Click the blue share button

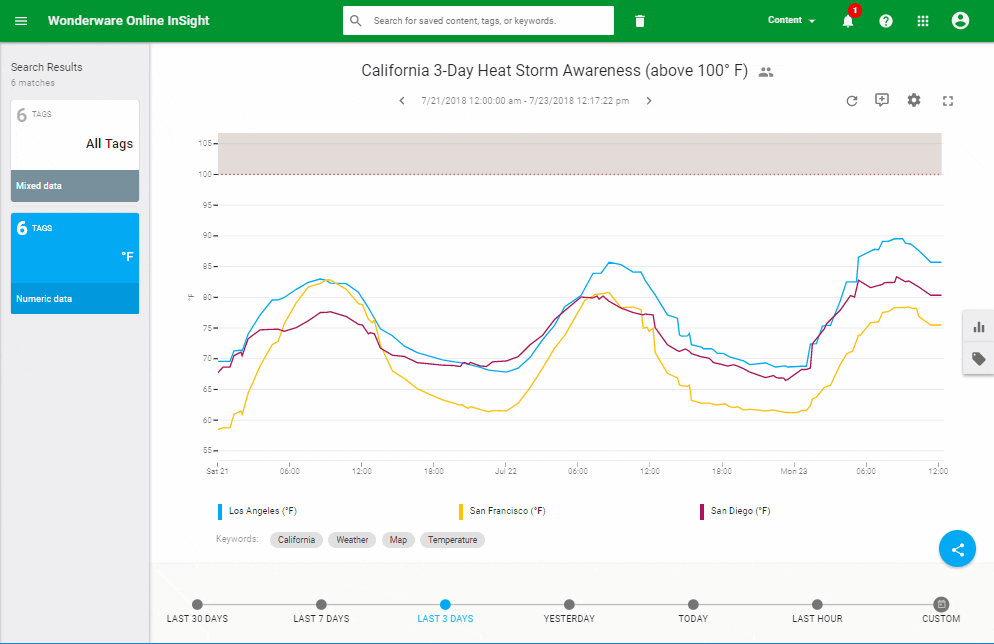(957, 549)
